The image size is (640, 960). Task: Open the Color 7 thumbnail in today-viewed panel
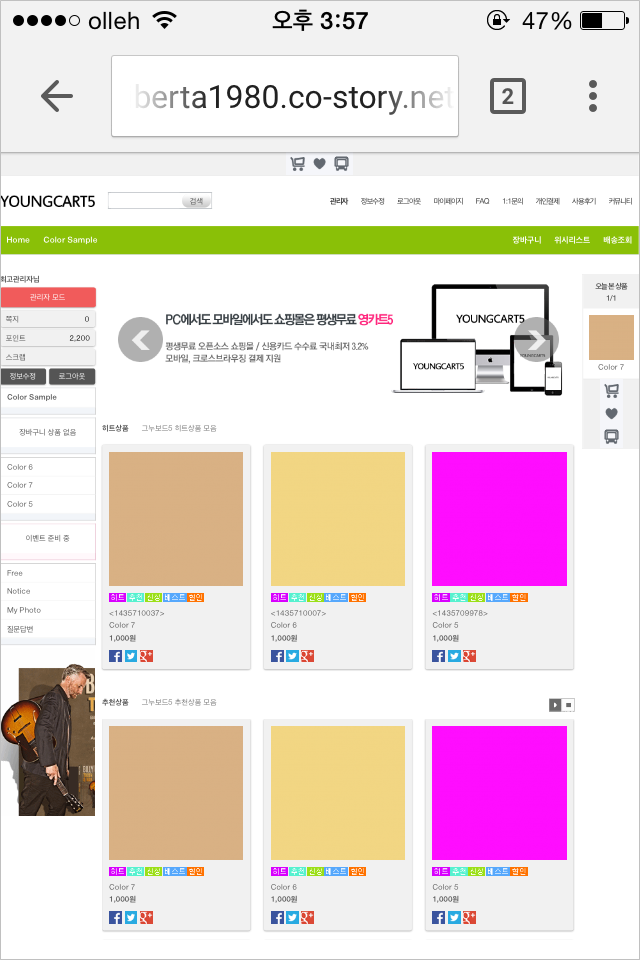611,337
